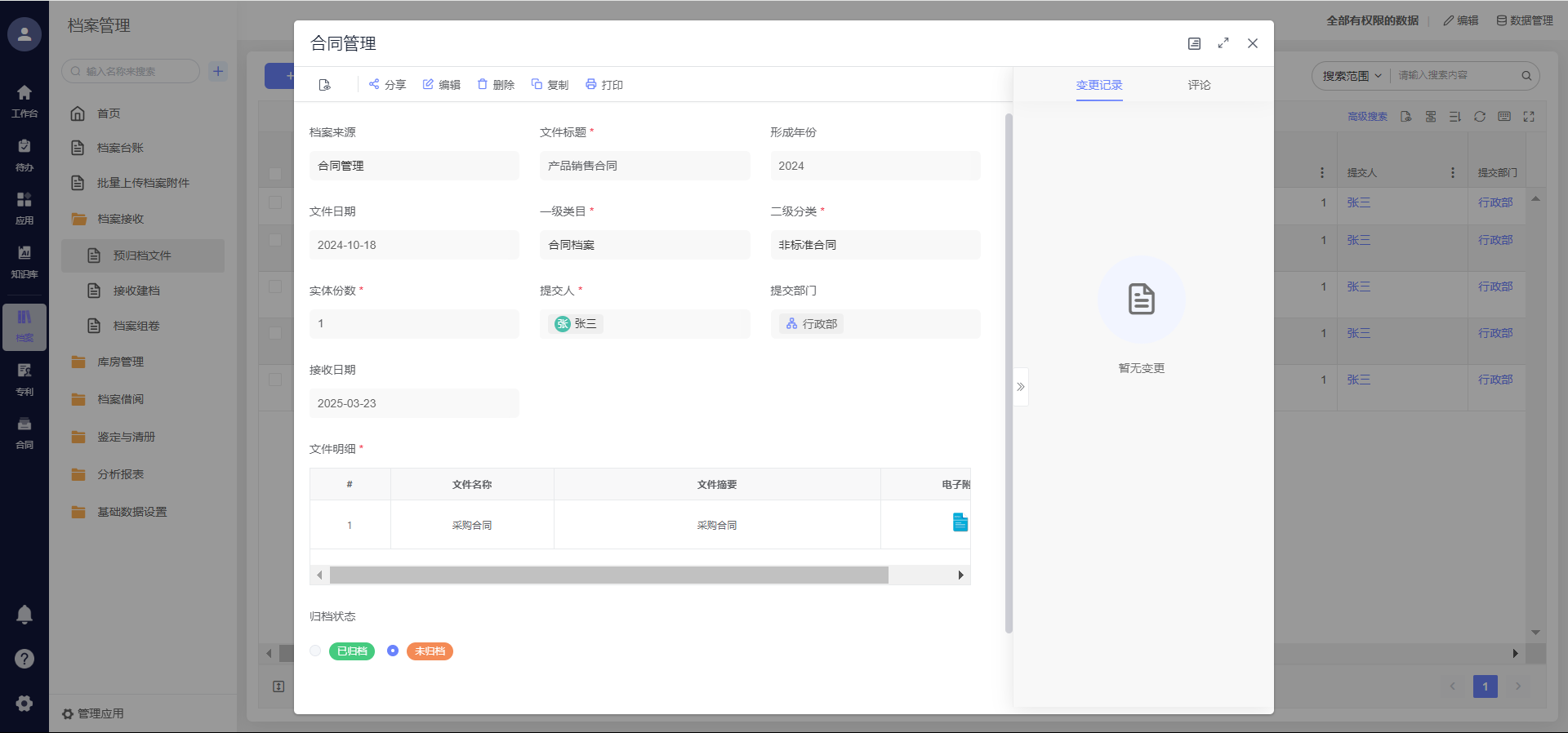
Task: Click the Print icon in the toolbar
Action: [x=591, y=84]
